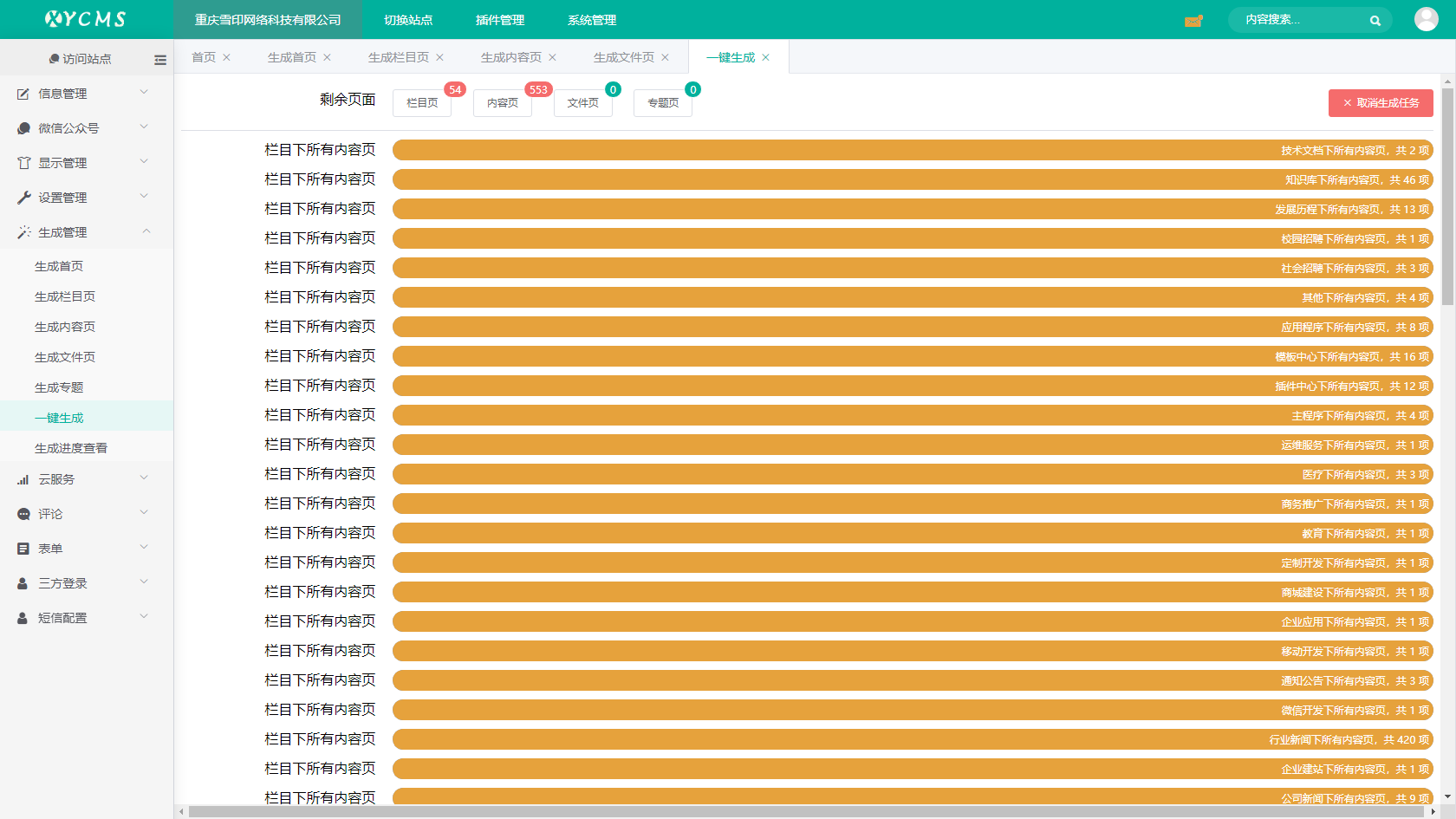Open the mail notification icon
This screenshot has width=1456, height=819.
click(x=1193, y=21)
